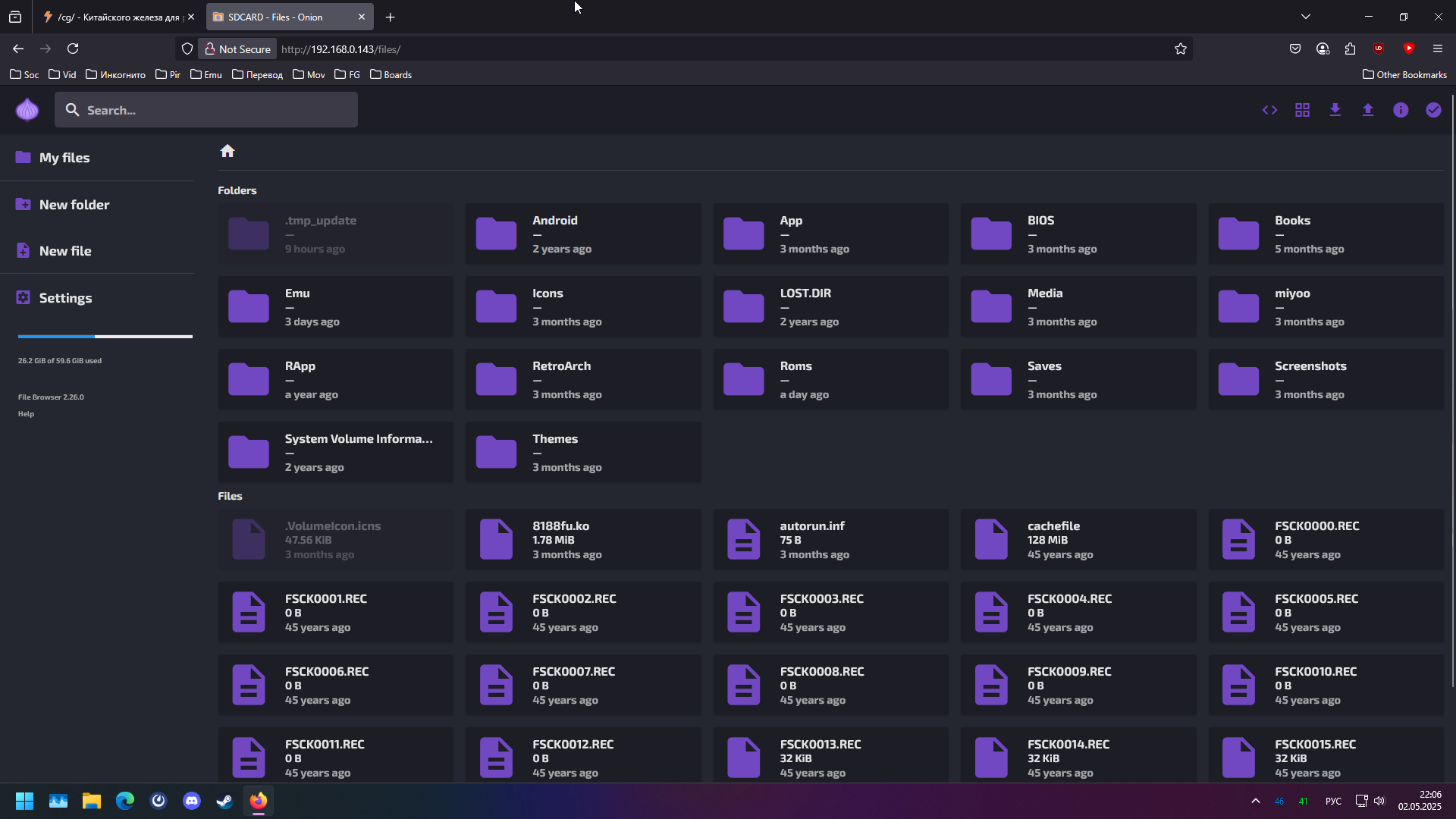This screenshot has height=819, width=1456.
Task: Click the download icon in header
Action: (x=1335, y=110)
